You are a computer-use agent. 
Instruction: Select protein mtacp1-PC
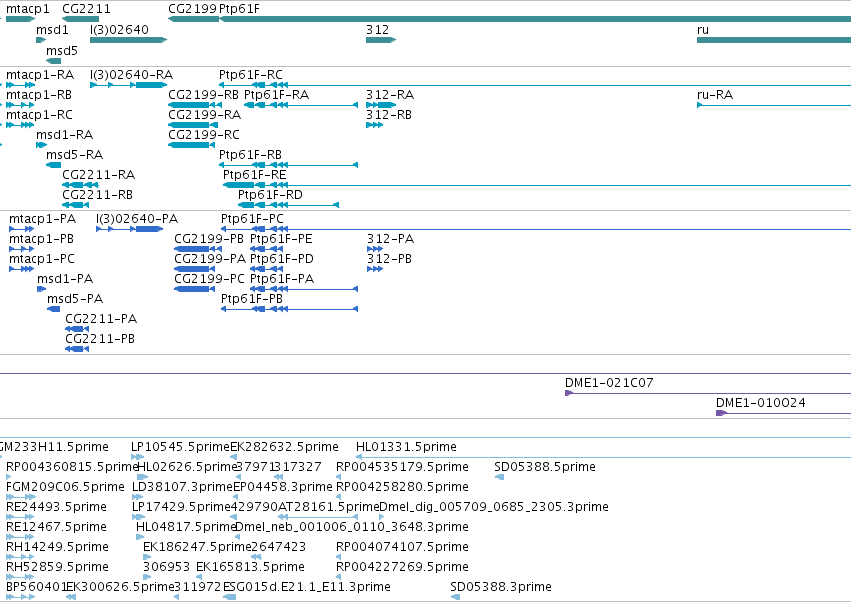tap(42, 259)
